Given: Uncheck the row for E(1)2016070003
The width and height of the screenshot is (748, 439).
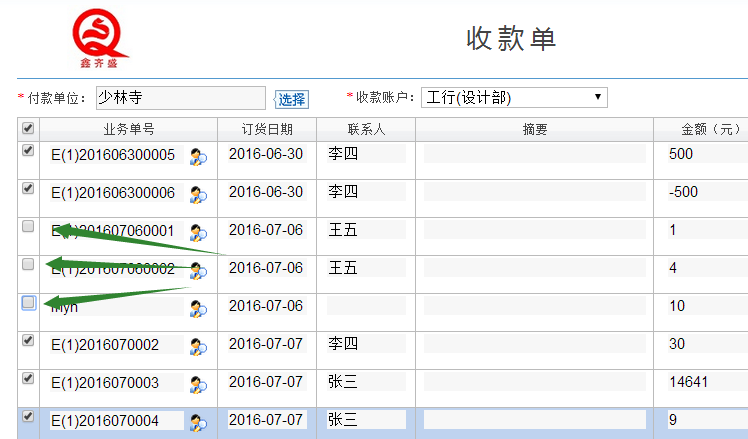Looking at the screenshot, I should pyautogui.click(x=28, y=378).
